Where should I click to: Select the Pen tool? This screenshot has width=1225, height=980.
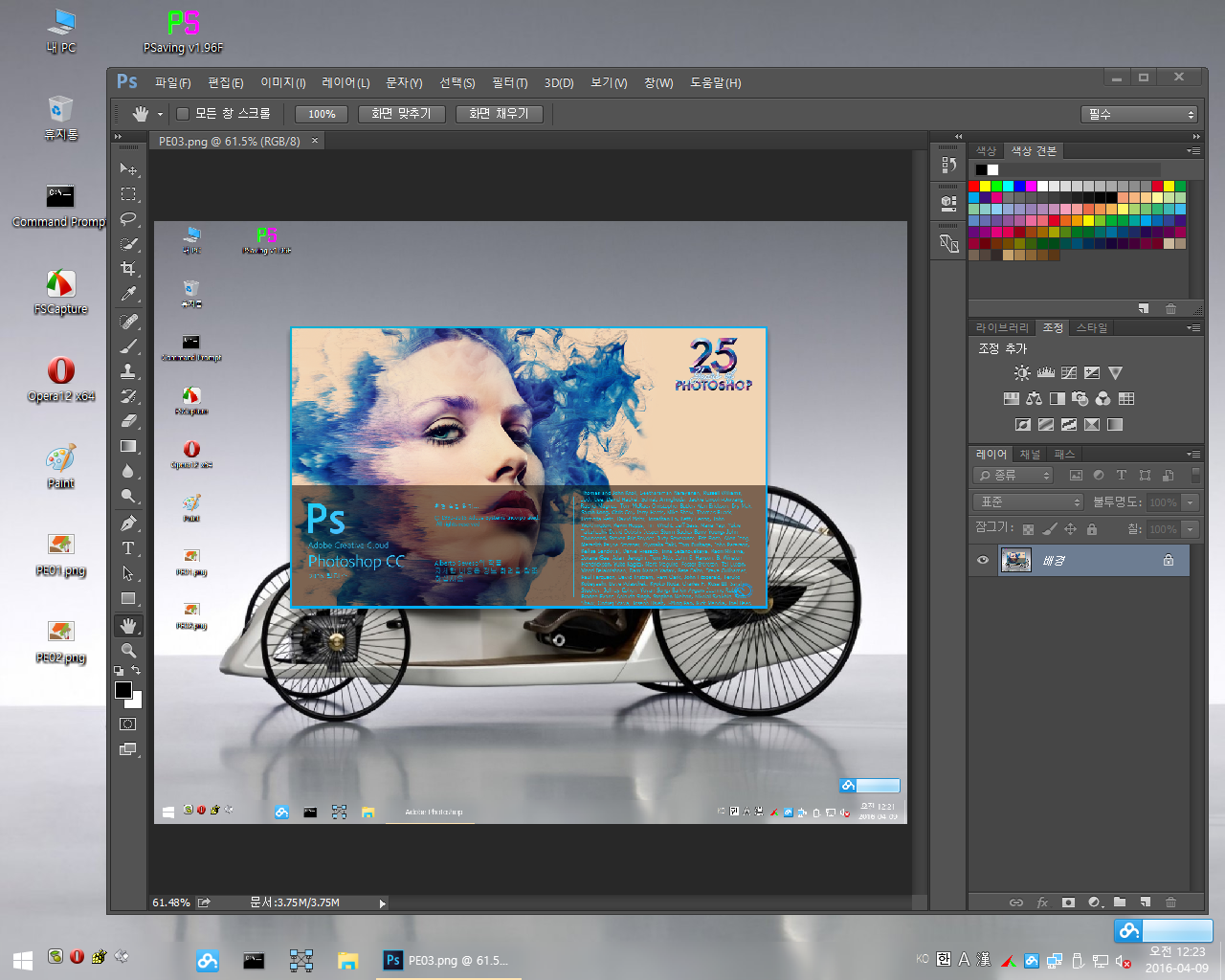pyautogui.click(x=128, y=523)
